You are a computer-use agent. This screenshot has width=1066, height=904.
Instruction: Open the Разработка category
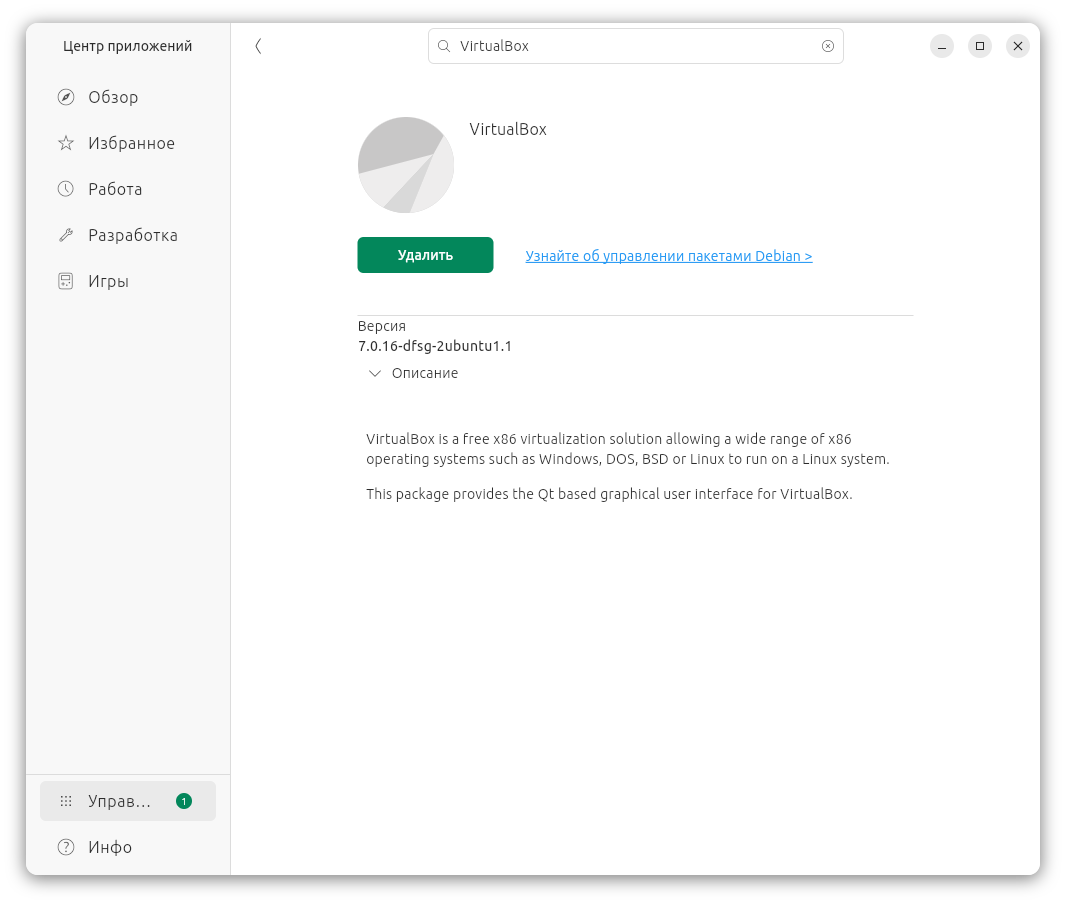[x=128, y=235]
